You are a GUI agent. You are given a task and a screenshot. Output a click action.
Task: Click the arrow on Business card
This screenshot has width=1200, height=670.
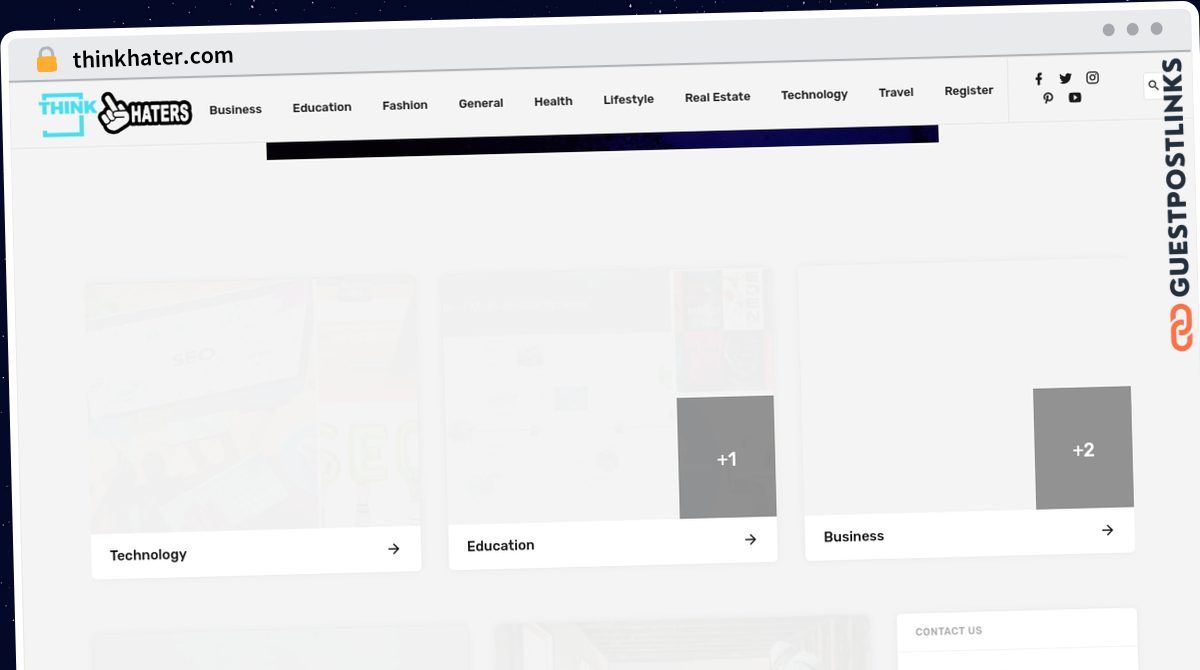[1107, 530]
